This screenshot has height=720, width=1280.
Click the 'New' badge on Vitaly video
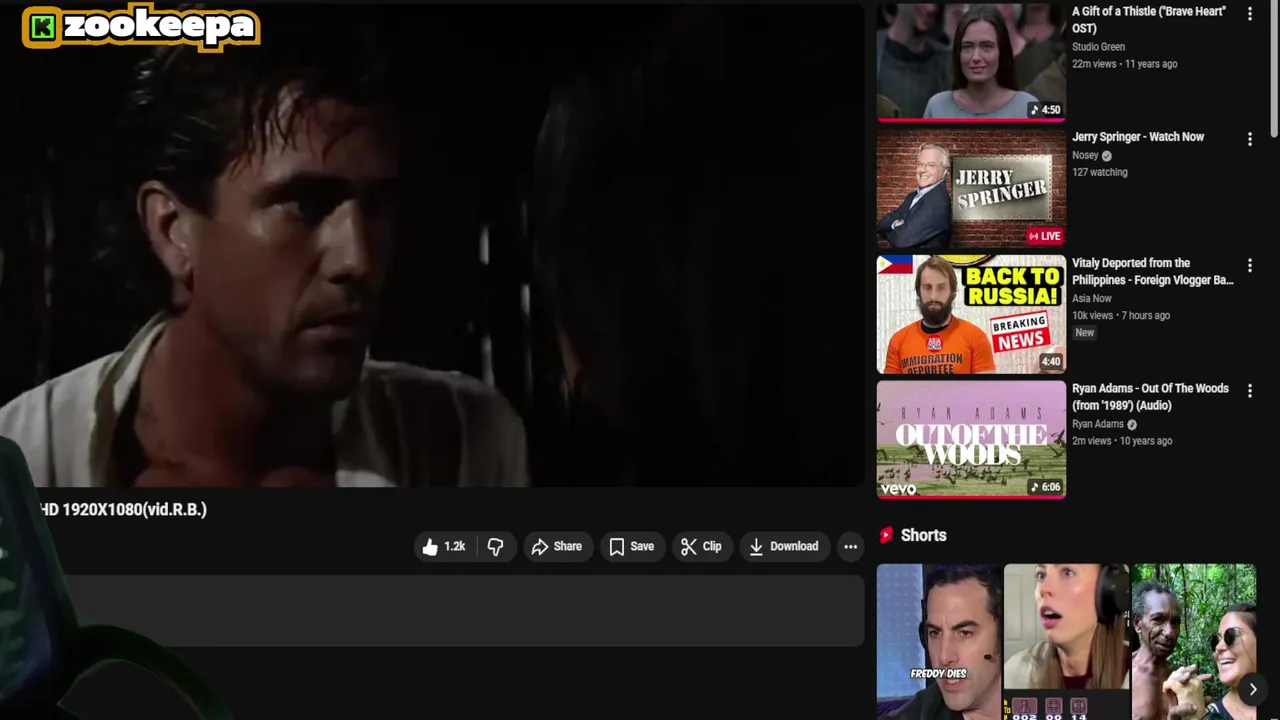(1085, 332)
